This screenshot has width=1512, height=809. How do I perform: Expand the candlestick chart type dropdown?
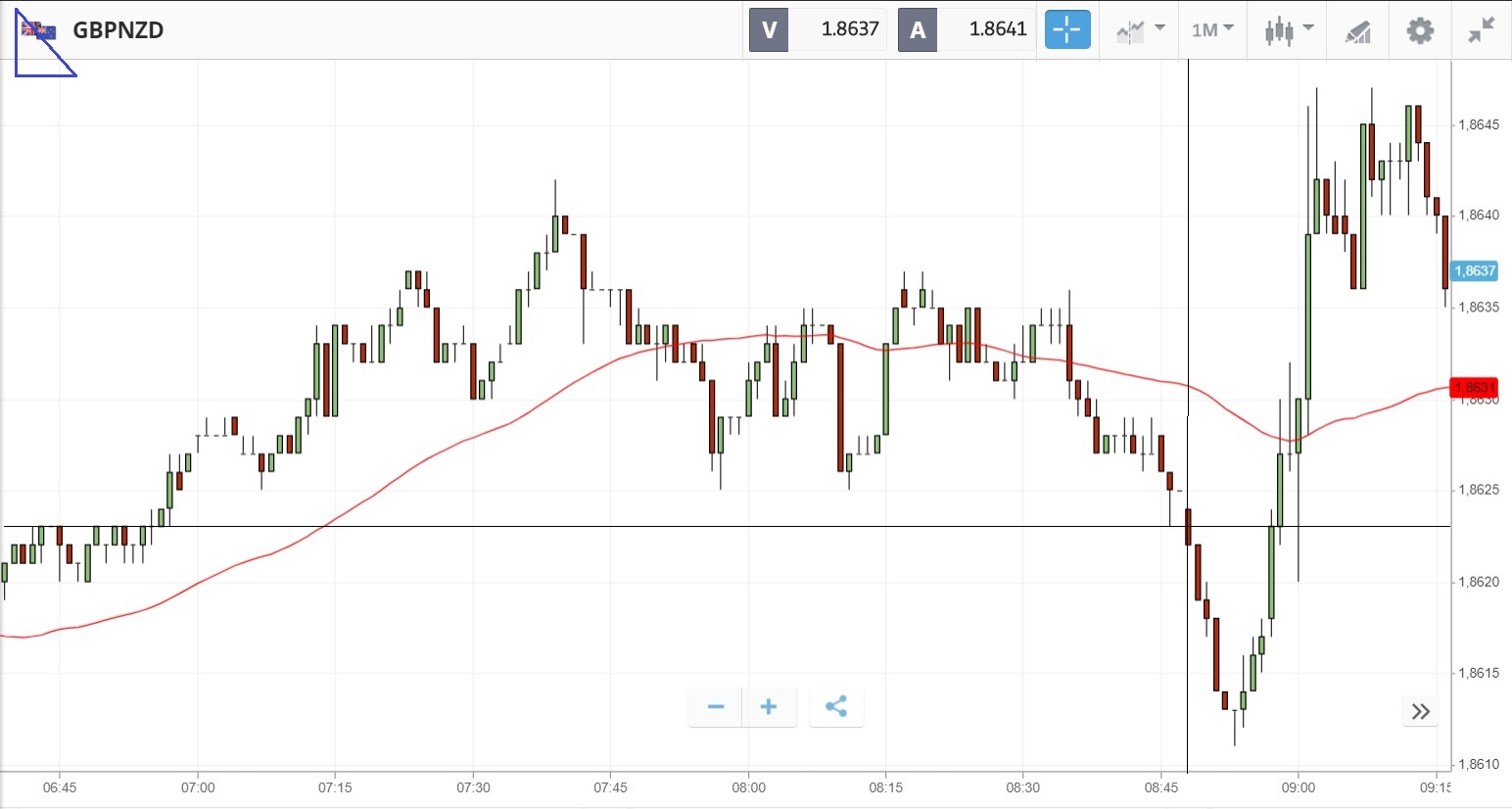tap(1288, 30)
